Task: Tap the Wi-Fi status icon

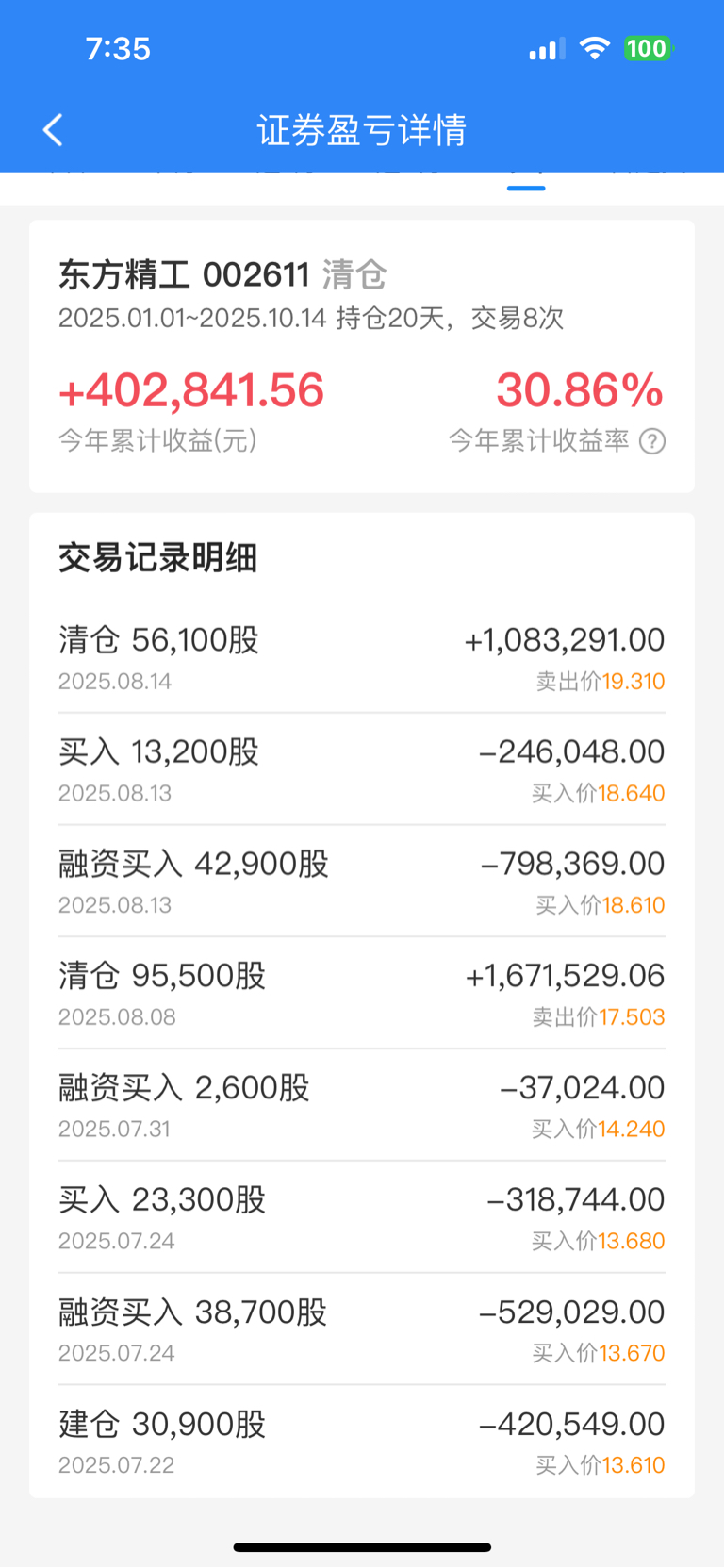Action: 594,48
